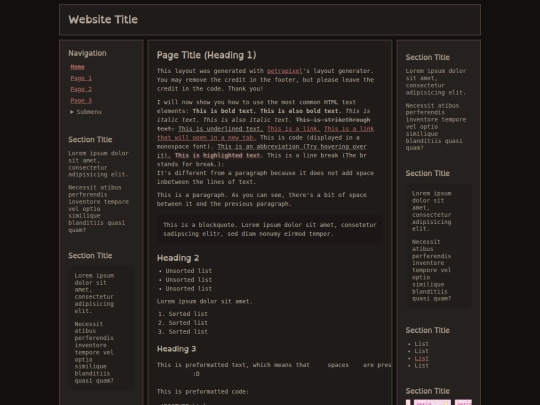This screenshot has width=540, height=405.
Task: Click 'This is underlined text.'
Action: (x=221, y=129)
